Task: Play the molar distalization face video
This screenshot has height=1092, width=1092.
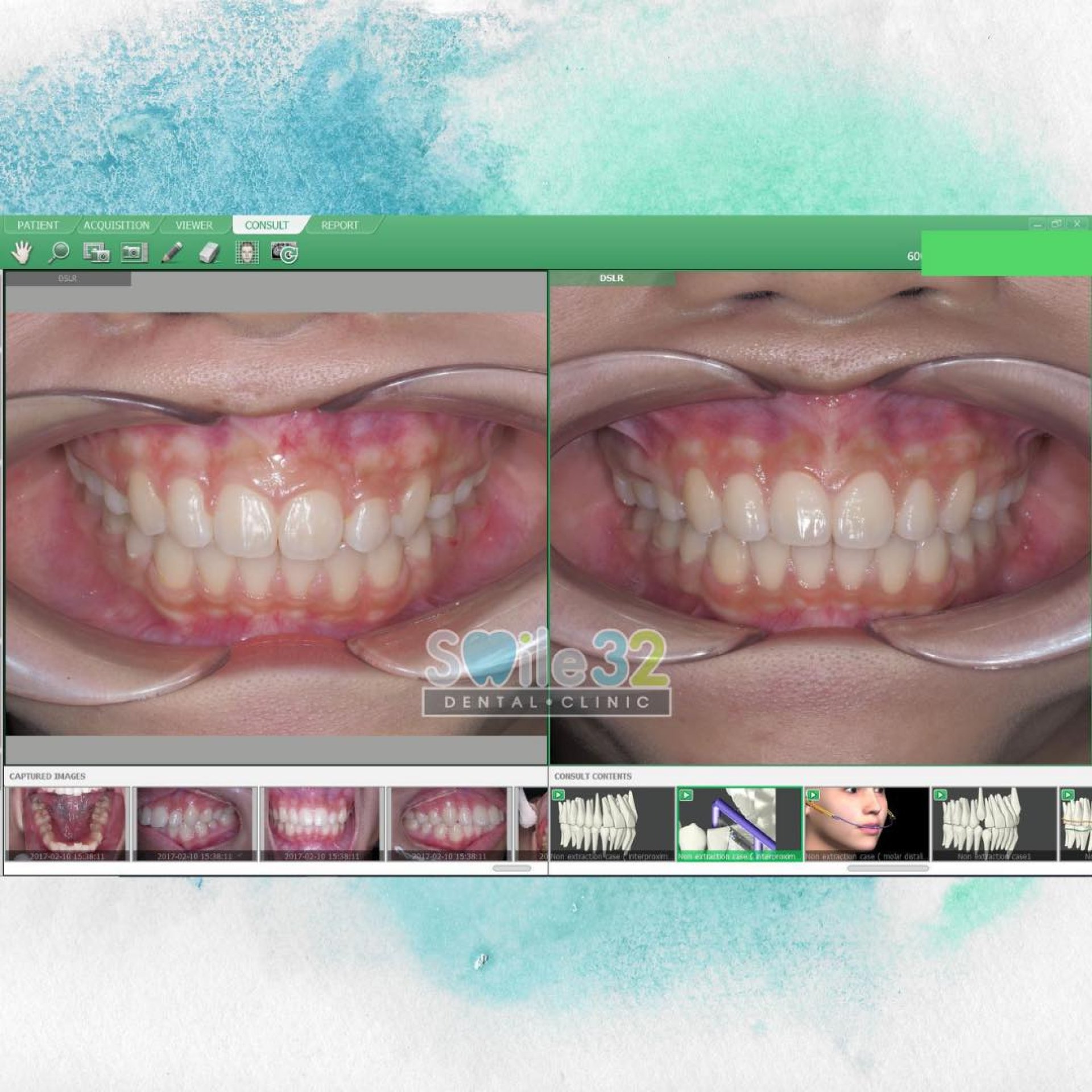Action: (x=813, y=795)
